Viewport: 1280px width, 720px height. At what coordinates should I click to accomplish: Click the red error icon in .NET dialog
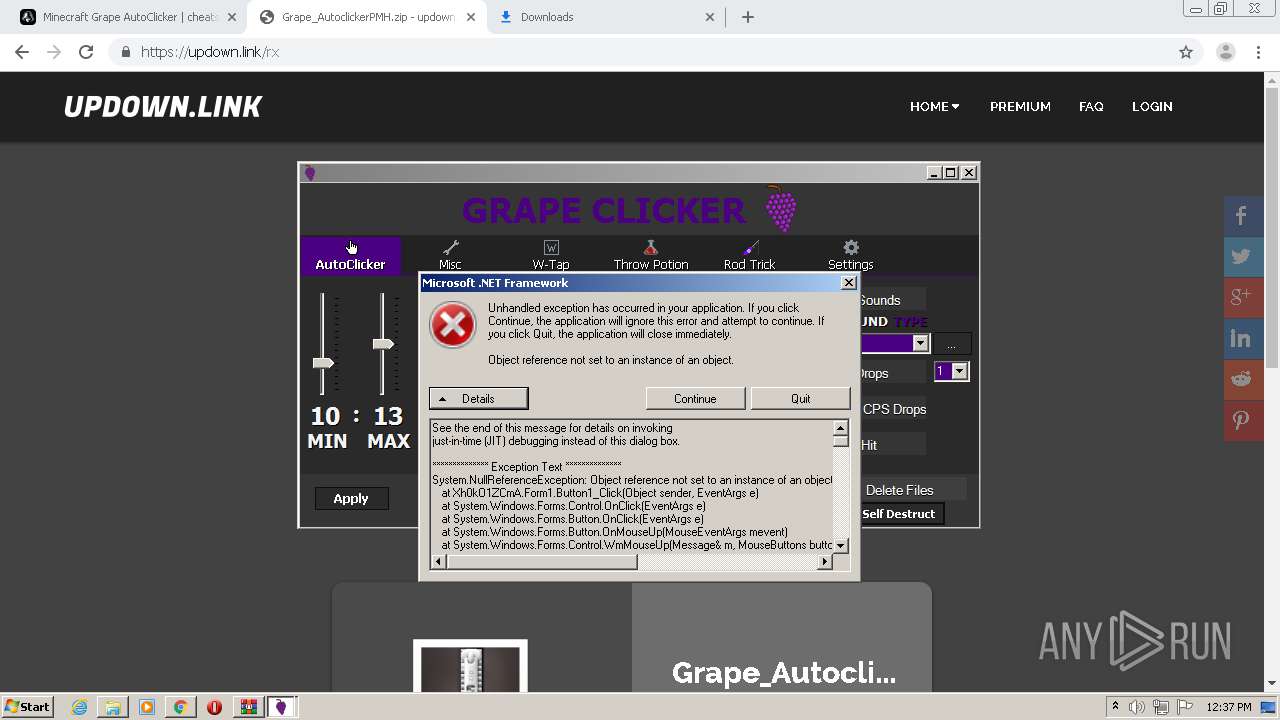point(452,325)
